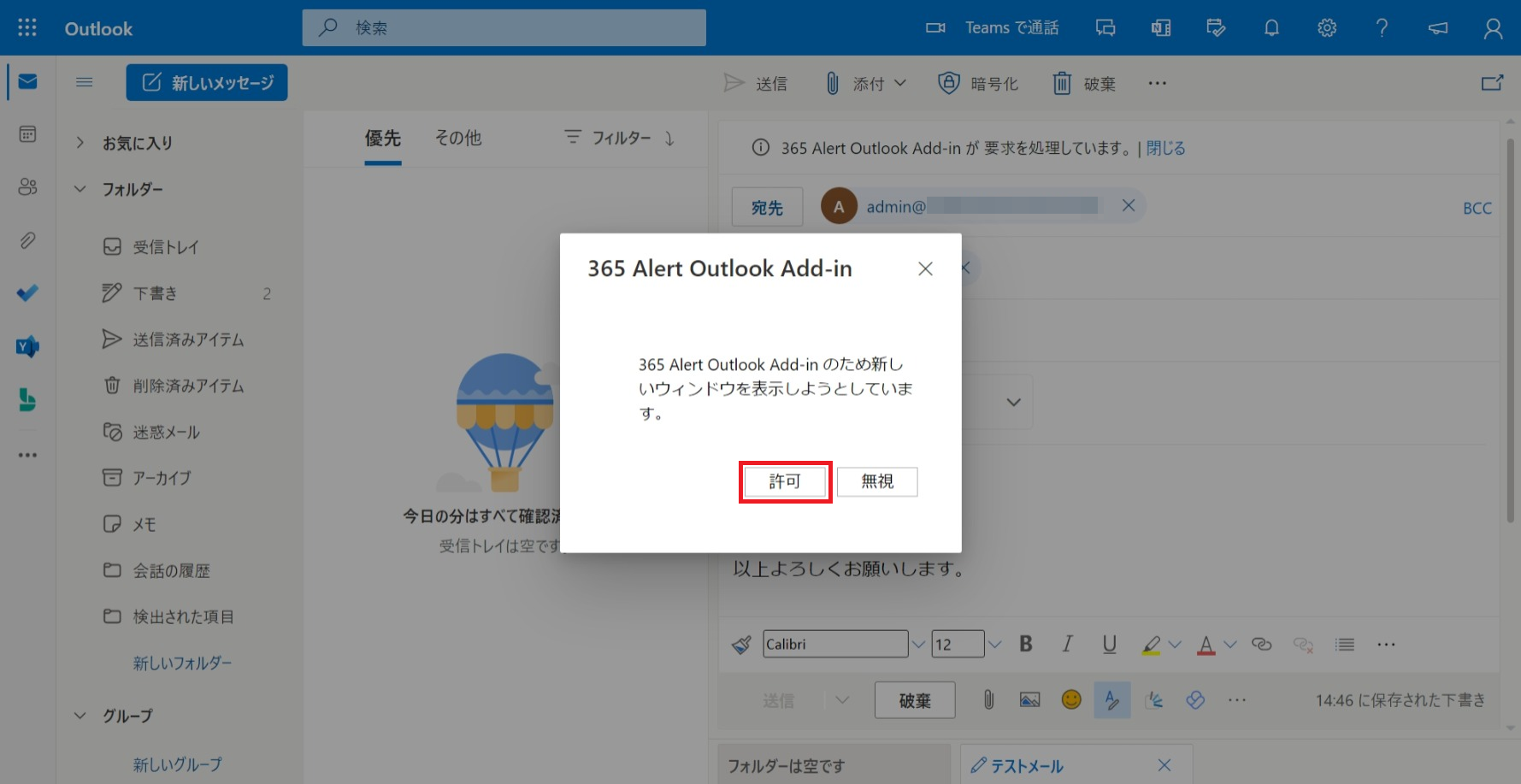Viewport: 1521px width, 784px height.
Task: Switch to the その他 tab
Action: (x=457, y=138)
